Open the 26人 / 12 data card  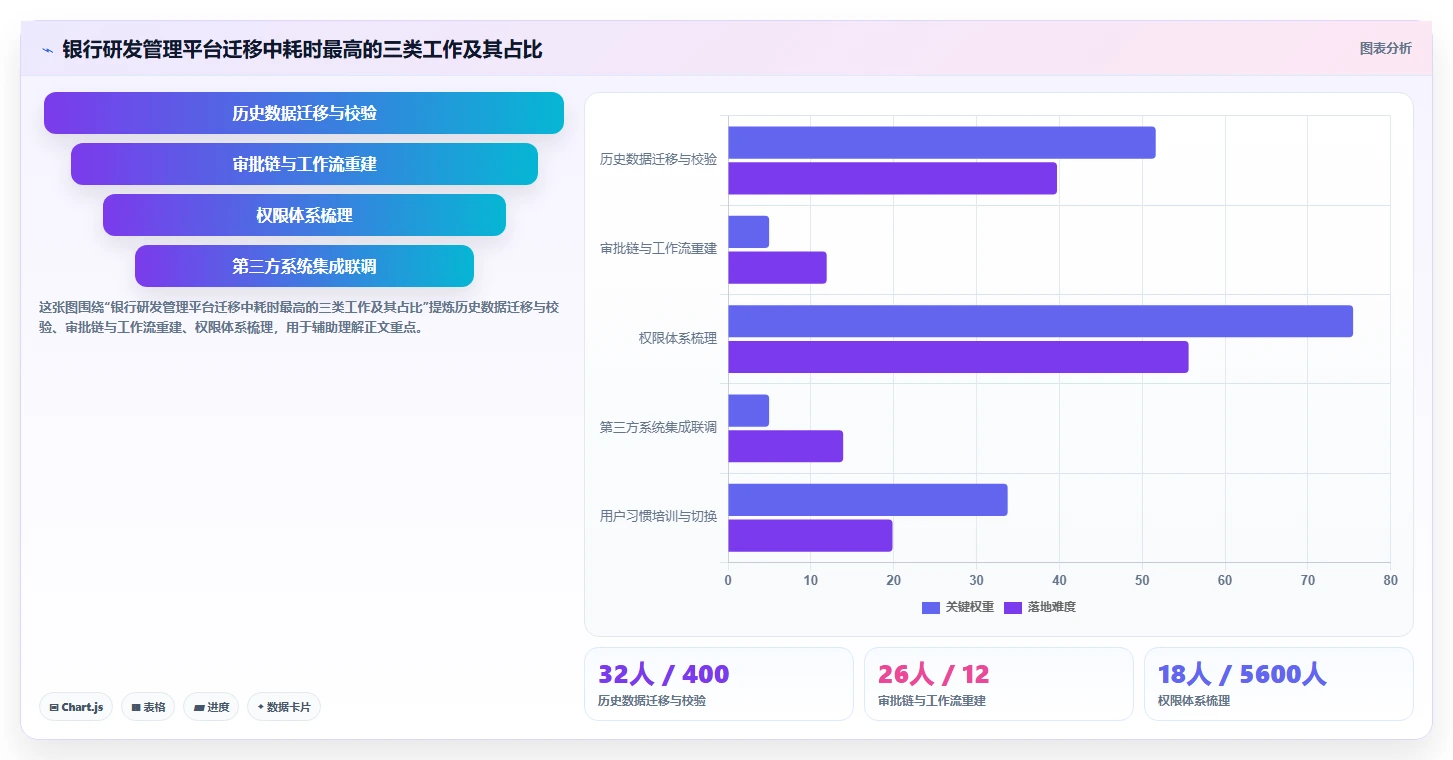pyautogui.click(x=999, y=684)
